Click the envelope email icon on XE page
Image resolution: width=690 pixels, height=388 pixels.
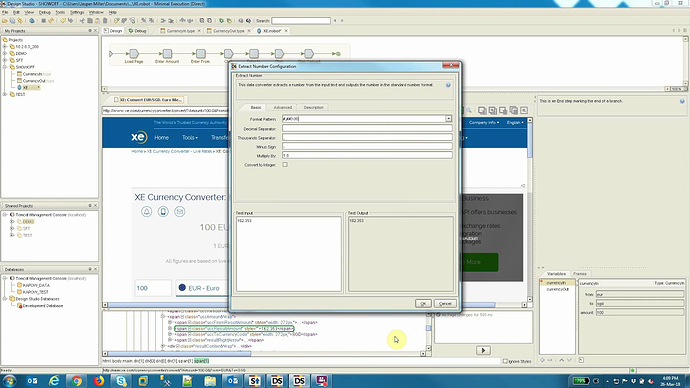click(x=180, y=212)
